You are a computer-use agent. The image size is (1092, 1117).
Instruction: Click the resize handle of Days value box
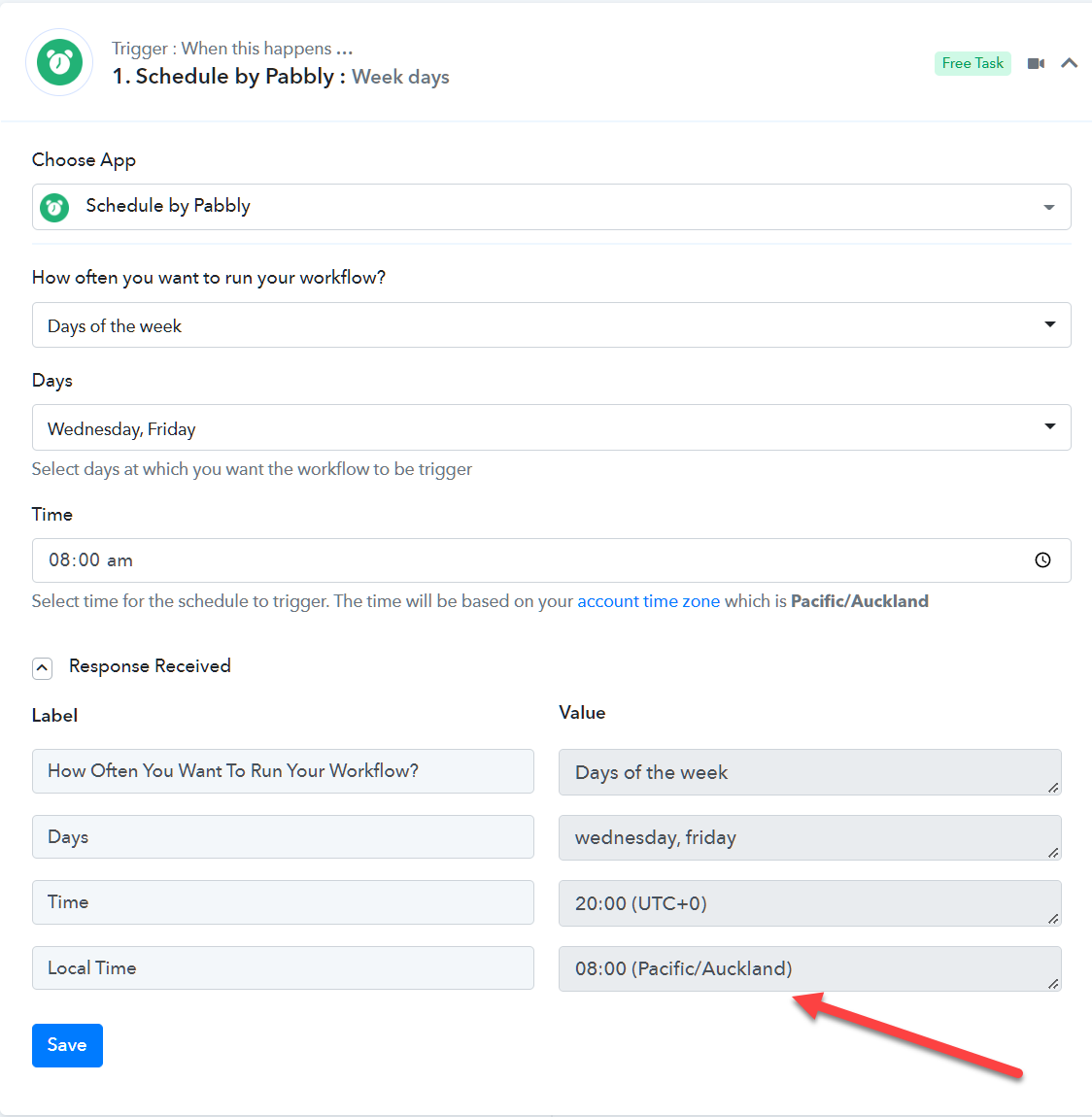1053,853
